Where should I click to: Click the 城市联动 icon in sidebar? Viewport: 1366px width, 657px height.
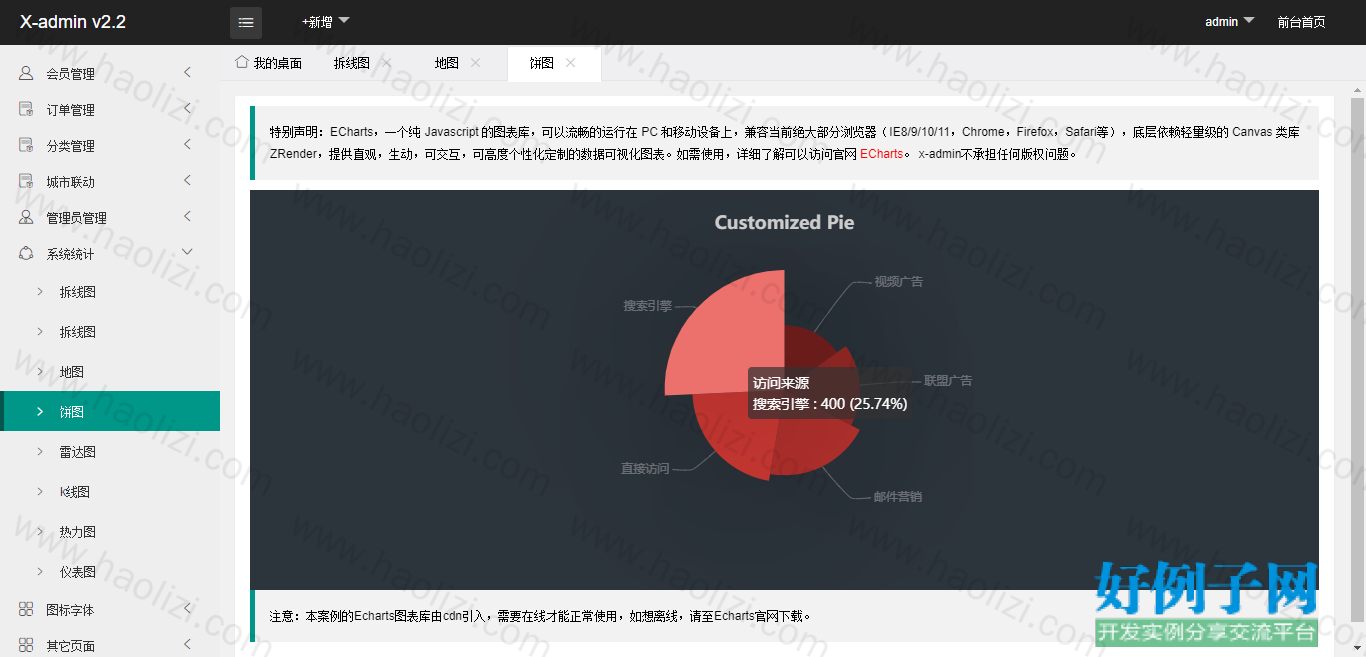26,181
